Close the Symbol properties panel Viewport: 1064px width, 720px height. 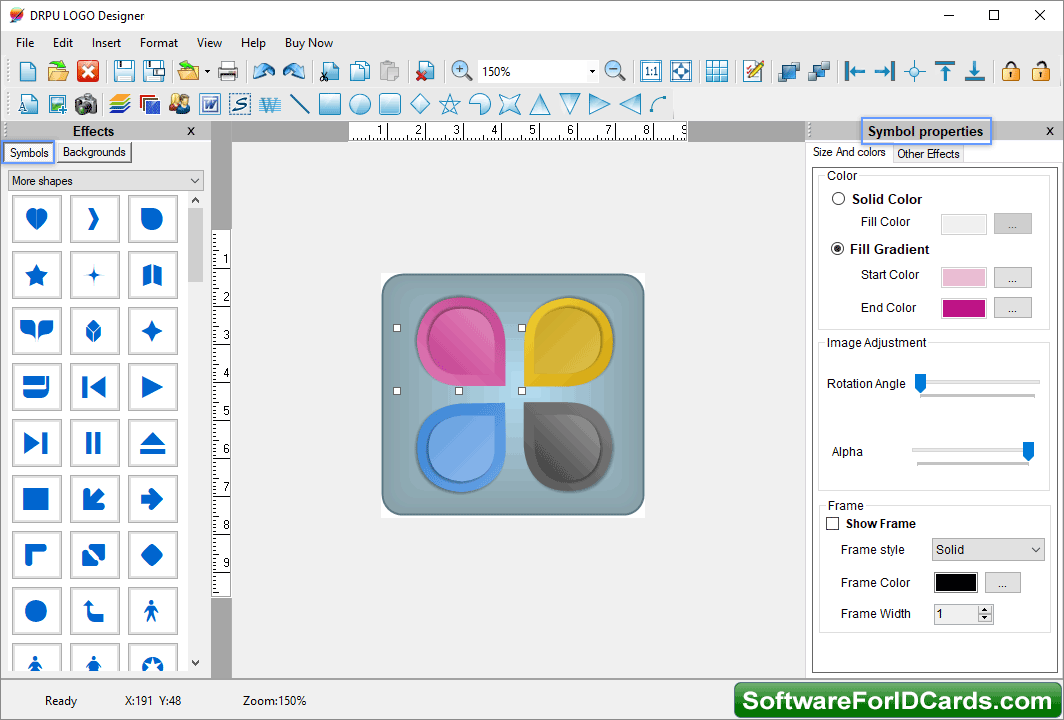(x=1050, y=131)
